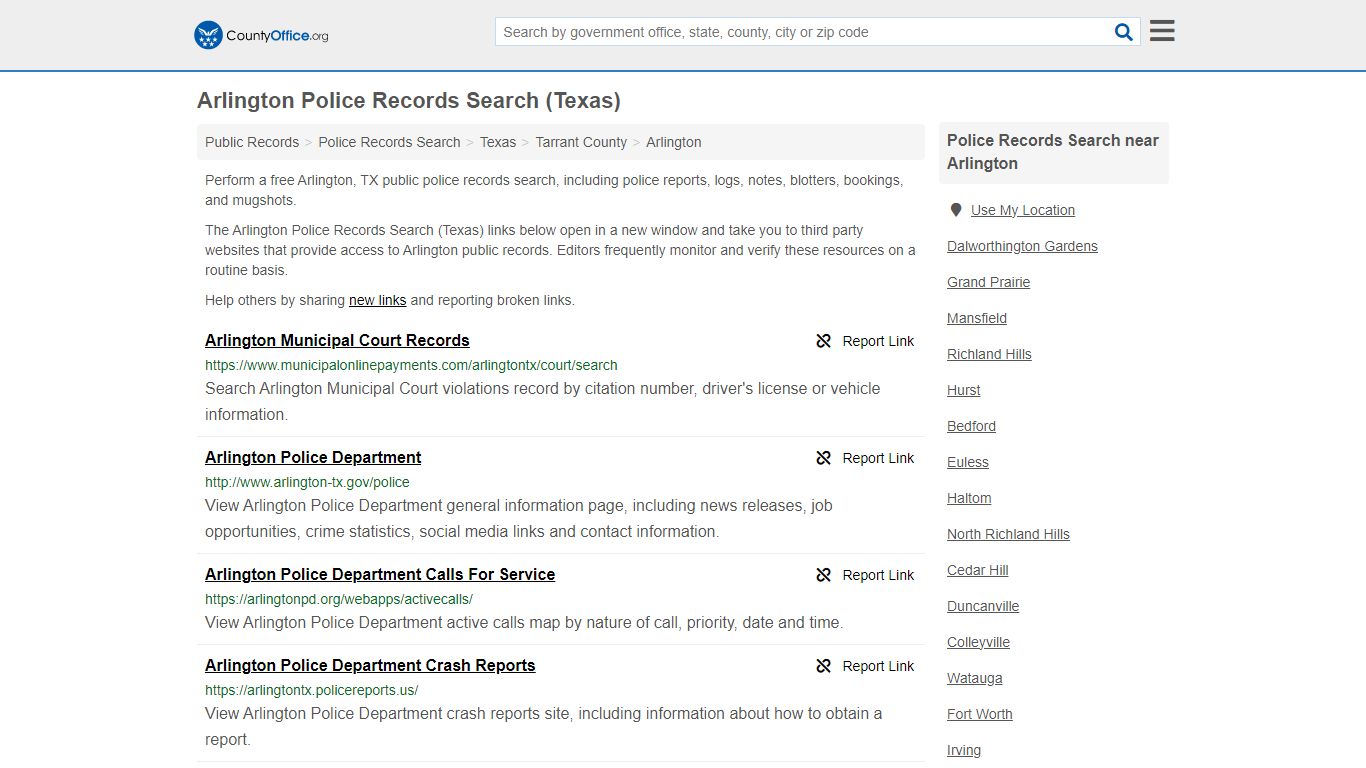This screenshot has height=768, width=1366.
Task: Open Arlington Municipal Court Records title link
Action: pos(337,340)
